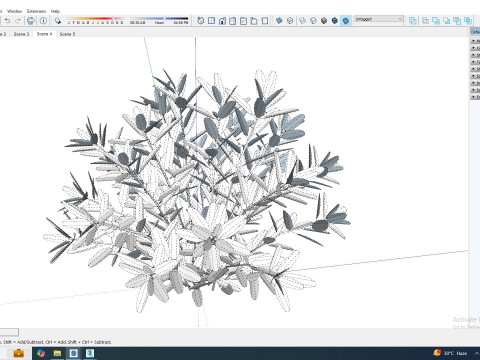Print the model with printer icon

tap(31, 21)
